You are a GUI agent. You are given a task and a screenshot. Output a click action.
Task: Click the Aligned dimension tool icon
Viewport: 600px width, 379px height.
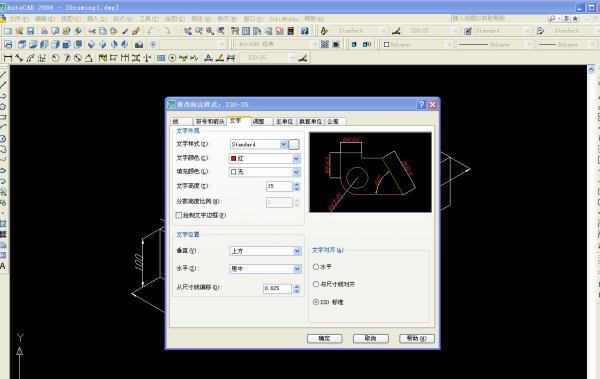tap(19, 58)
